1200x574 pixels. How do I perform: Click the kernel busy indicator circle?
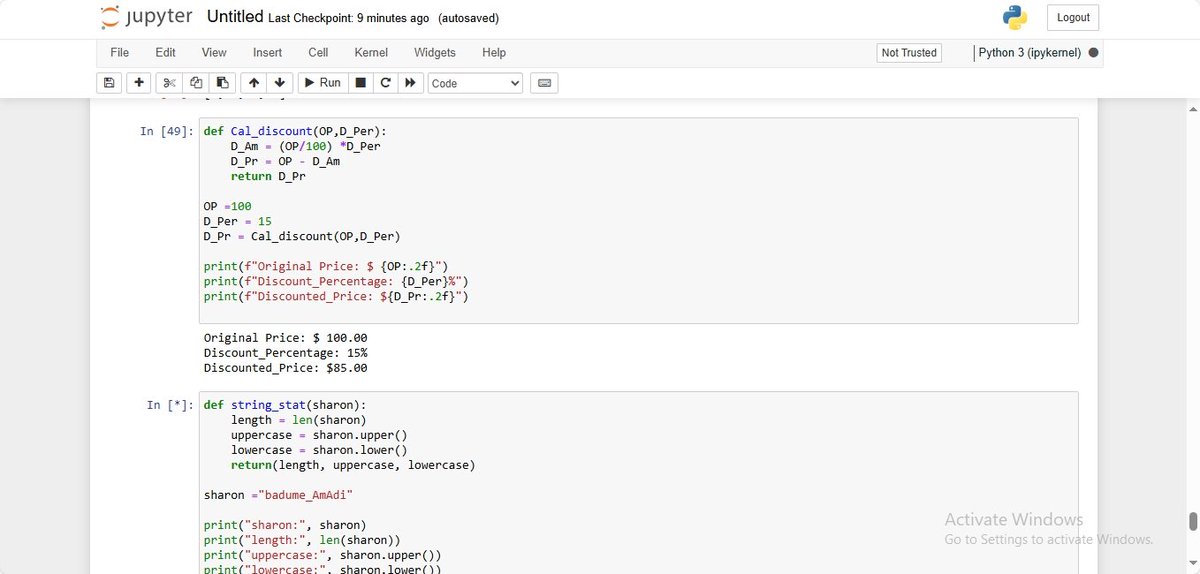1093,53
